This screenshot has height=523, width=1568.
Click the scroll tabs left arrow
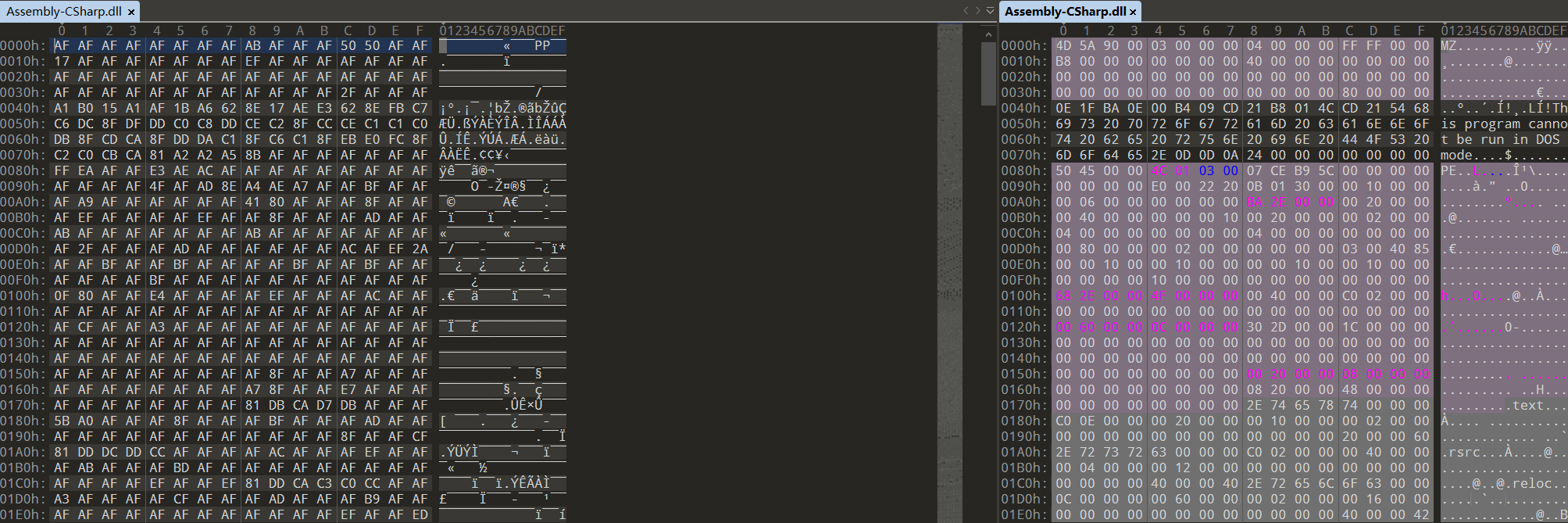point(966,11)
